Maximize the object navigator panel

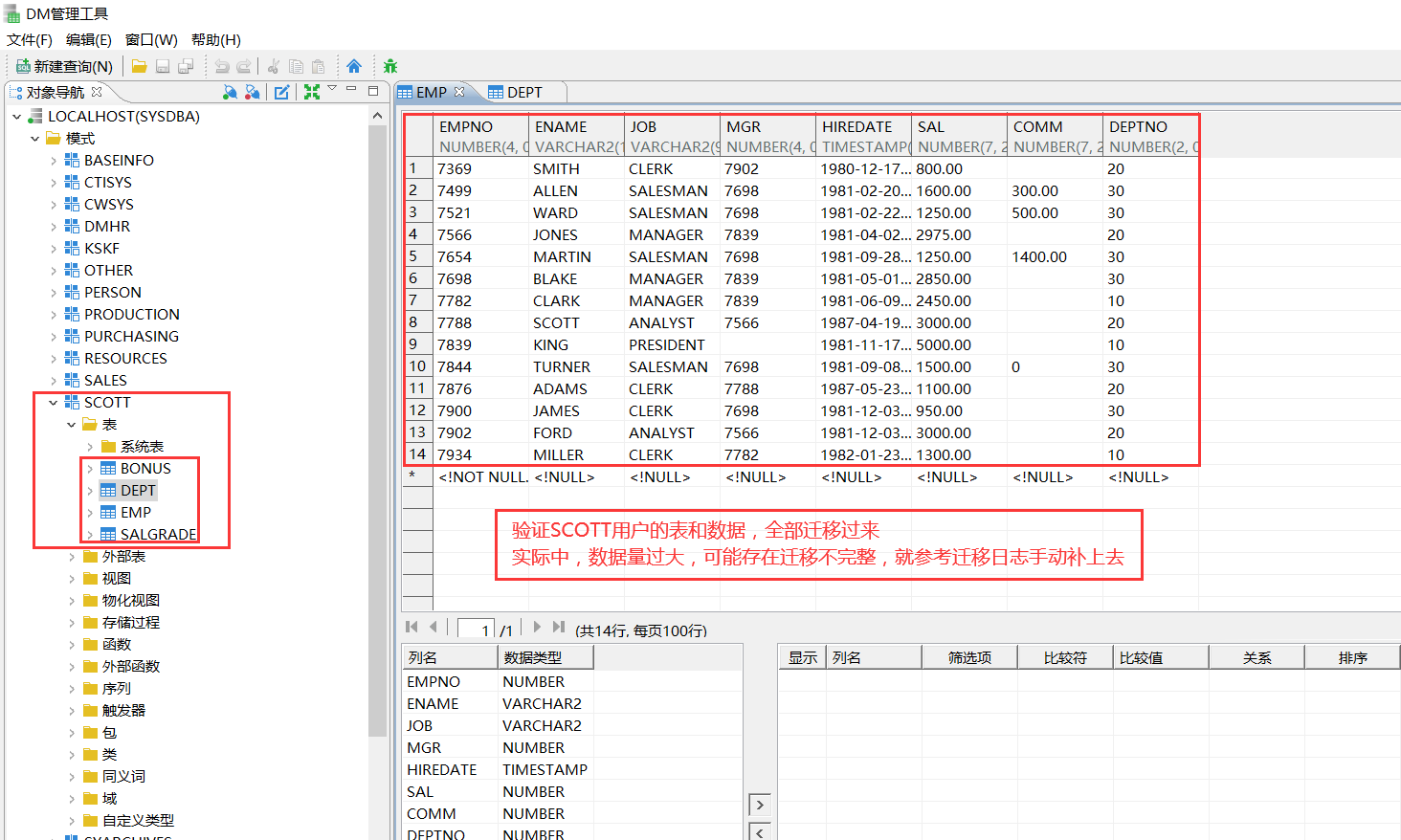(x=373, y=91)
